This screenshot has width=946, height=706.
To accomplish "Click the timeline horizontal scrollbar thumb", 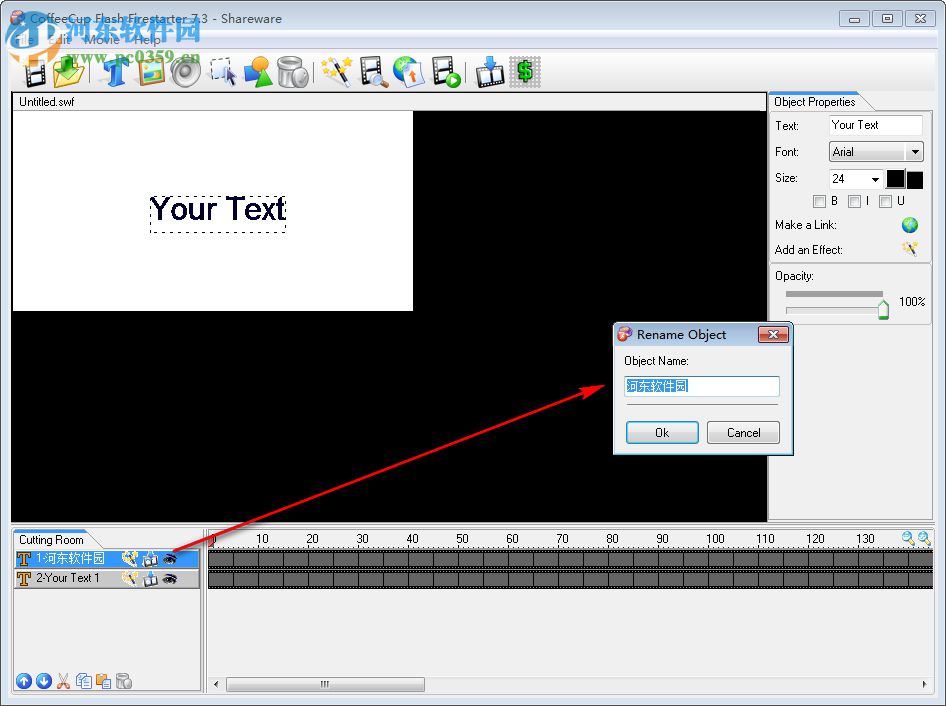I will click(x=325, y=684).
